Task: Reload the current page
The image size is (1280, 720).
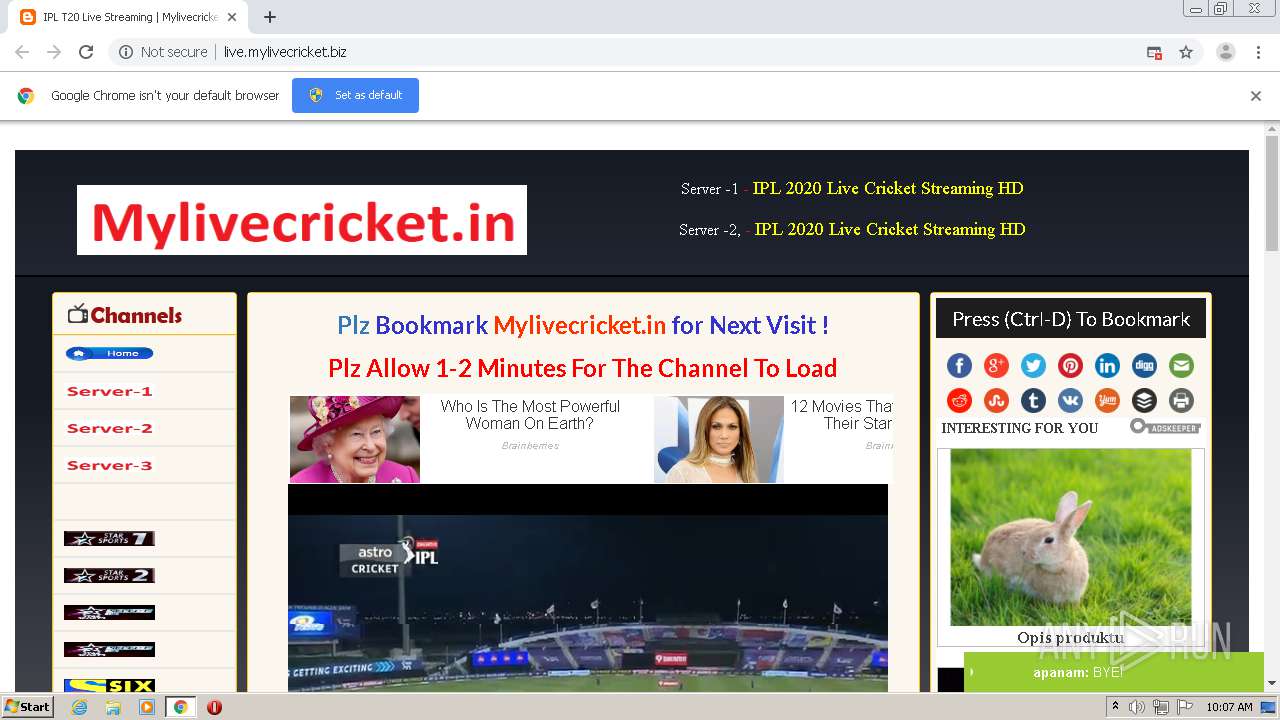Action: click(86, 52)
